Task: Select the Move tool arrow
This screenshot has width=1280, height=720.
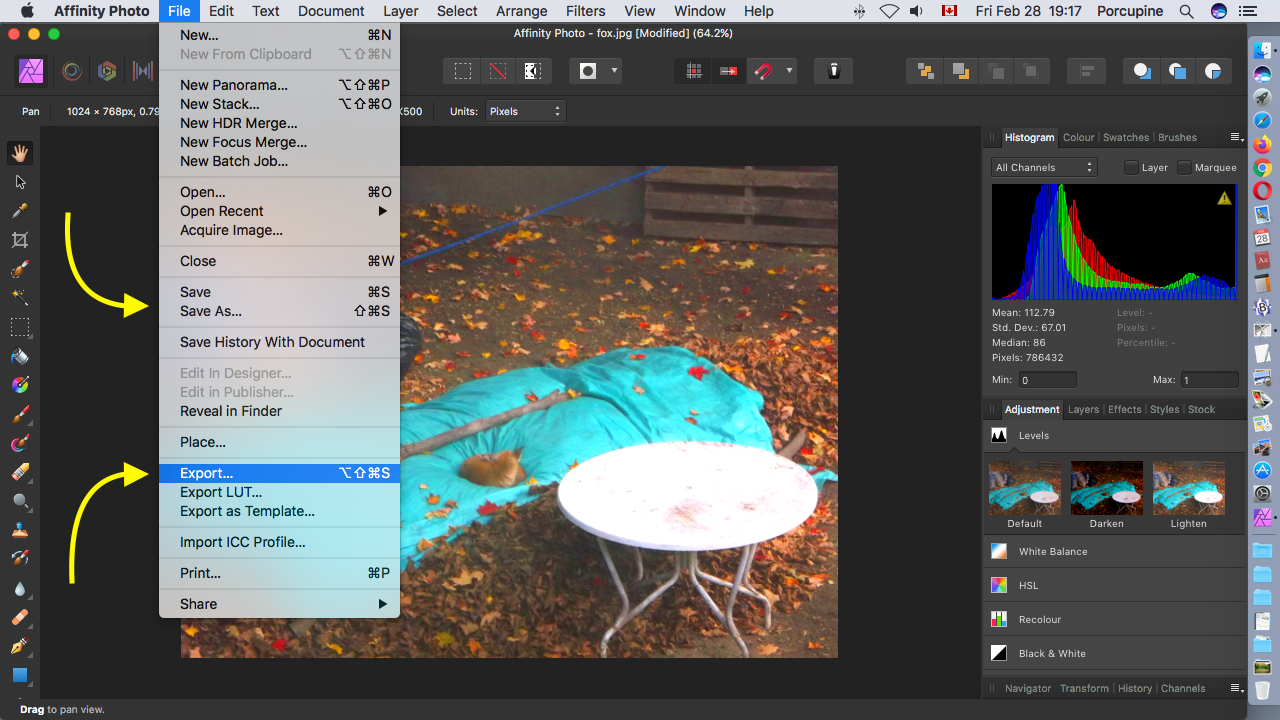Action: point(19,182)
